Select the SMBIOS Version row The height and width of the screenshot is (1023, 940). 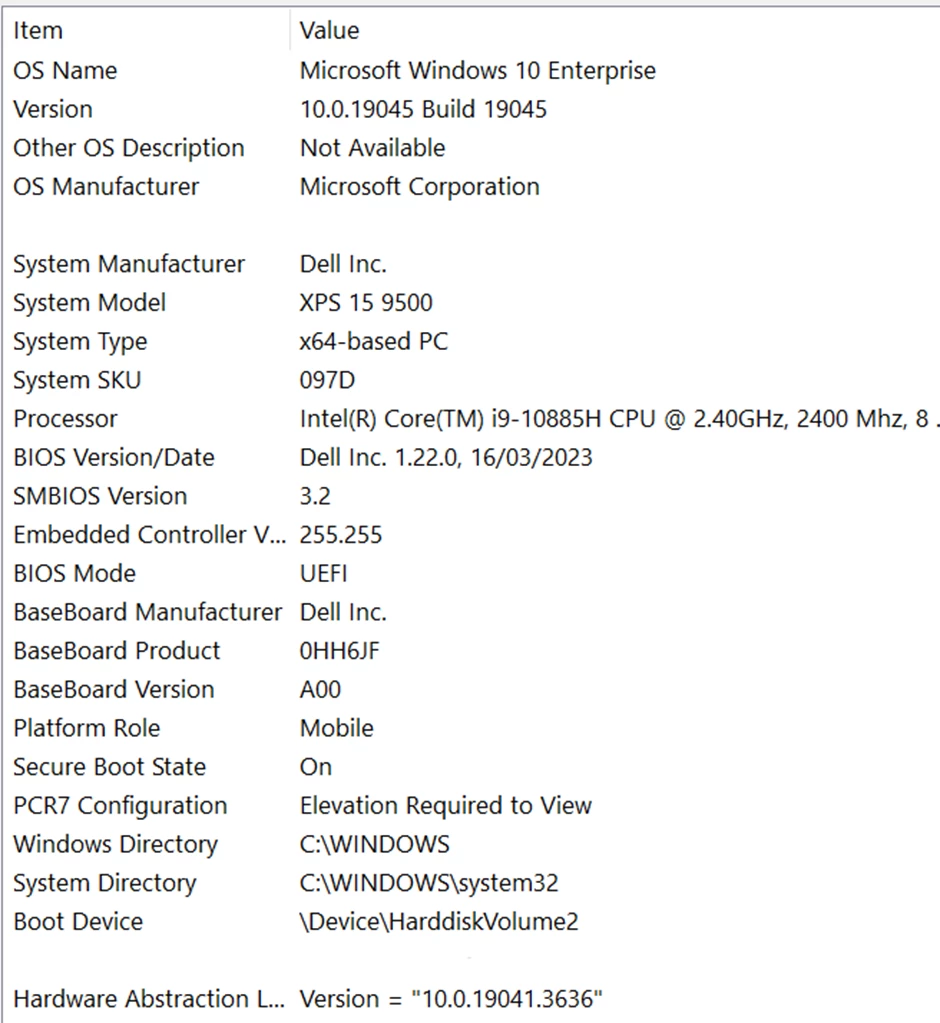(x=471, y=496)
